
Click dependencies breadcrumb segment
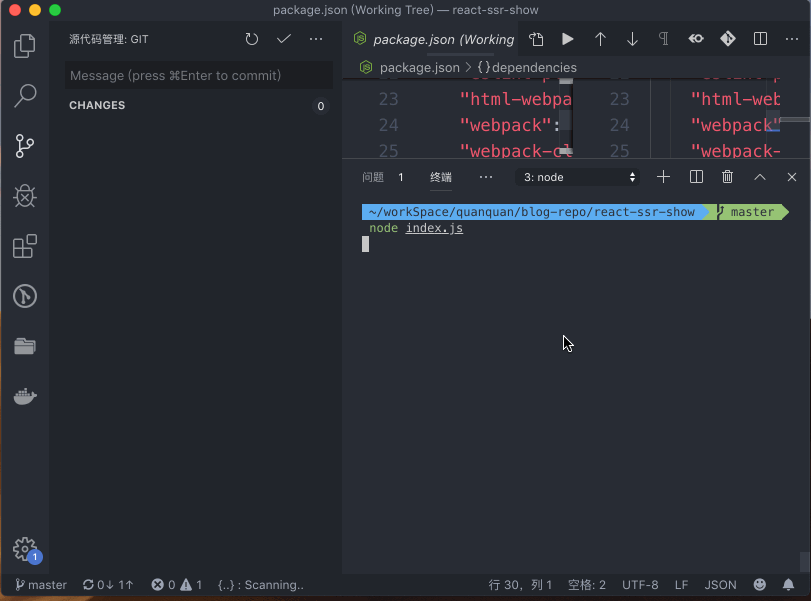pyautogui.click(x=534, y=68)
